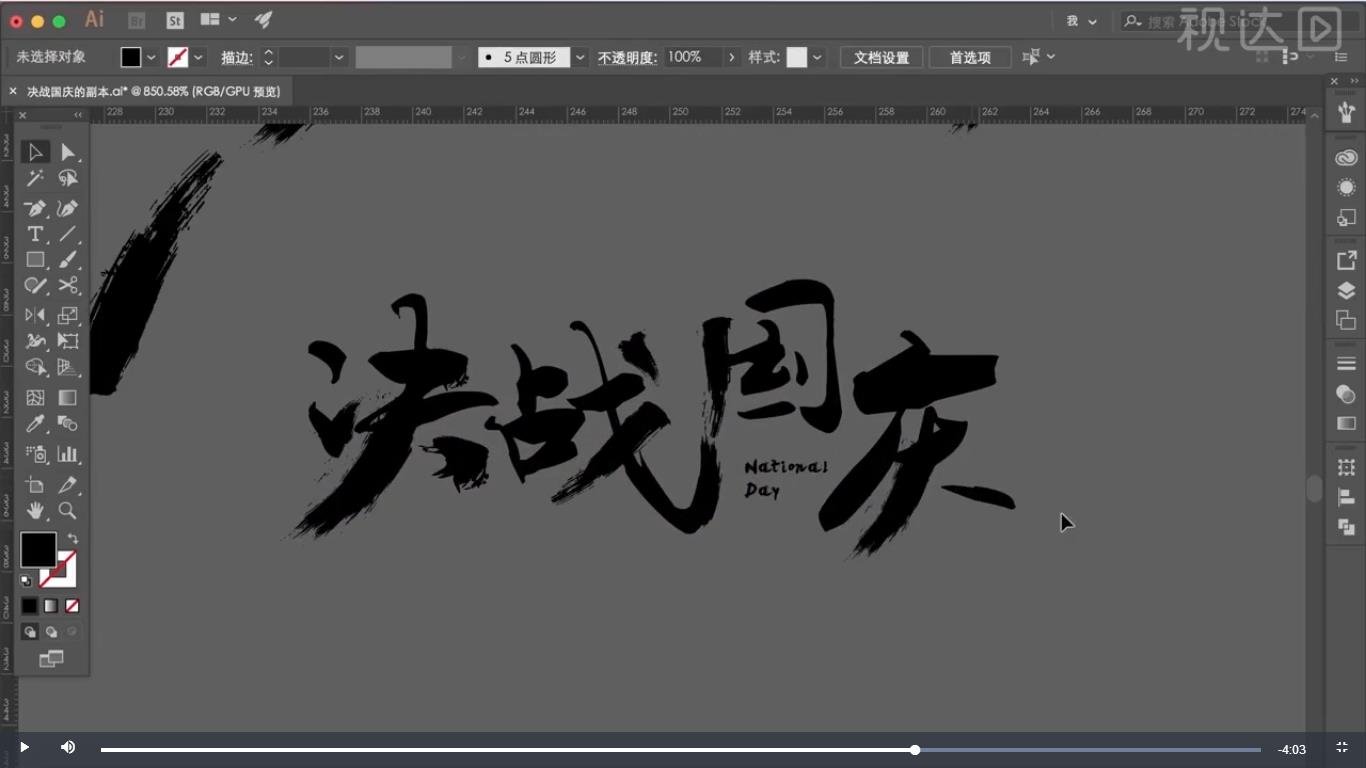
Task: Activate the Zoom tool
Action: click(67, 511)
